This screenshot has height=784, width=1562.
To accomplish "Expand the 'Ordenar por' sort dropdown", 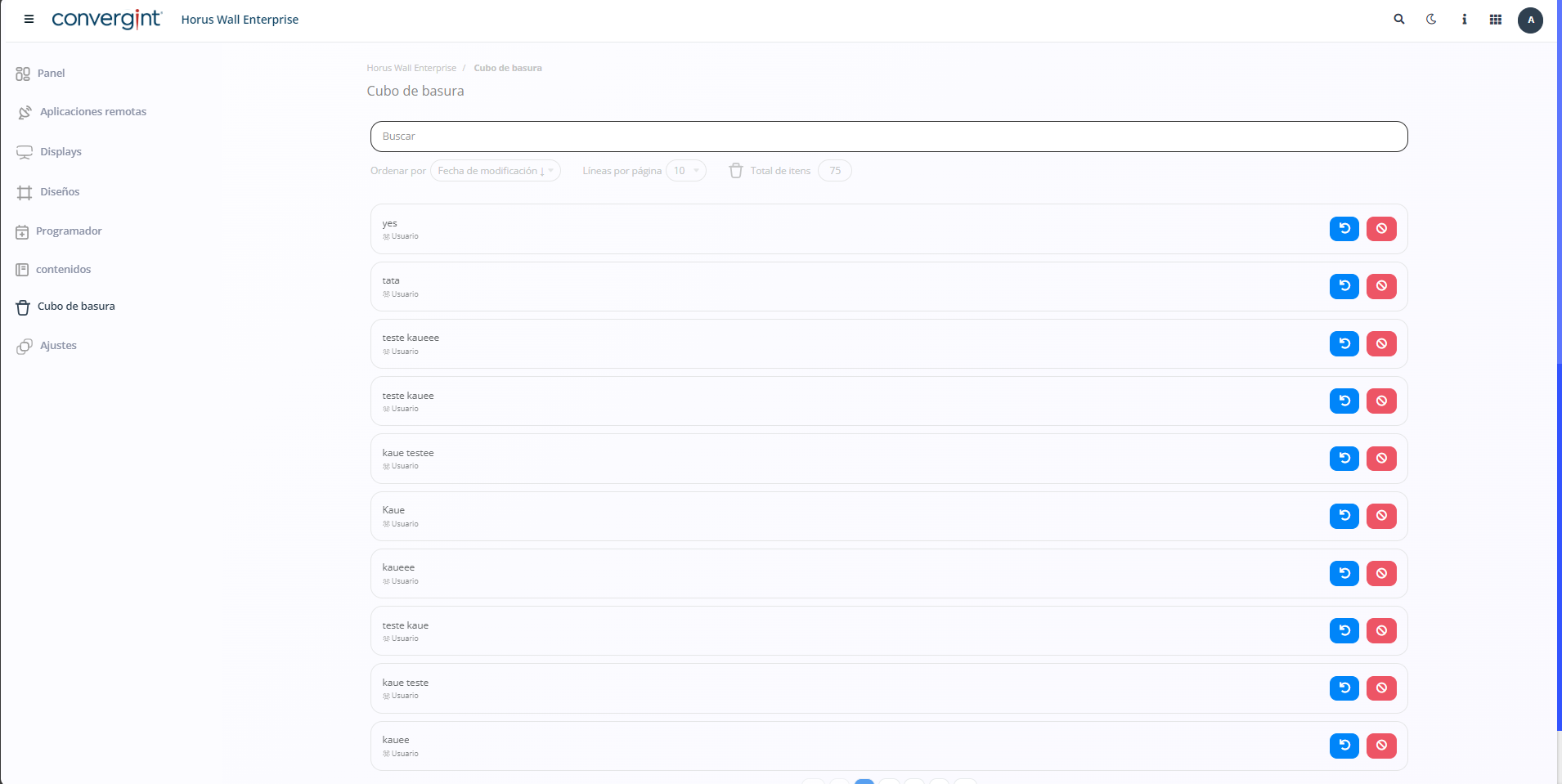I will tap(495, 171).
